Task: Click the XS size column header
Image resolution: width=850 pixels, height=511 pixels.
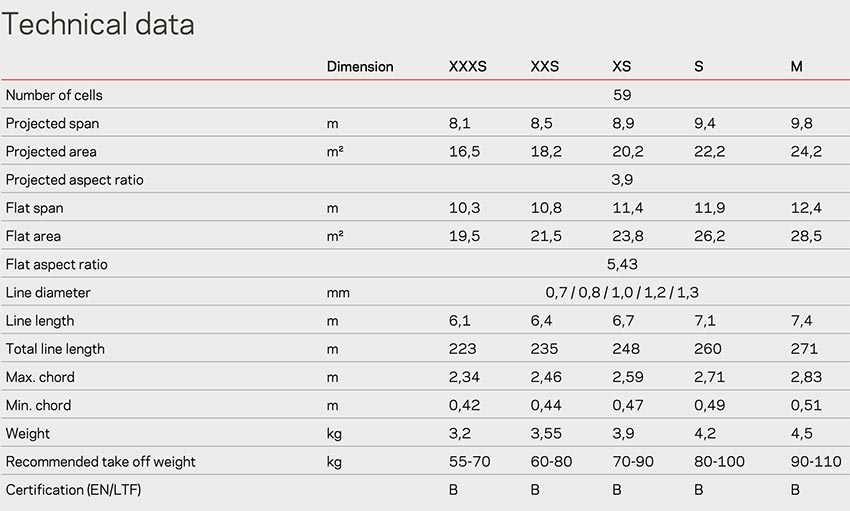Action: (x=622, y=67)
